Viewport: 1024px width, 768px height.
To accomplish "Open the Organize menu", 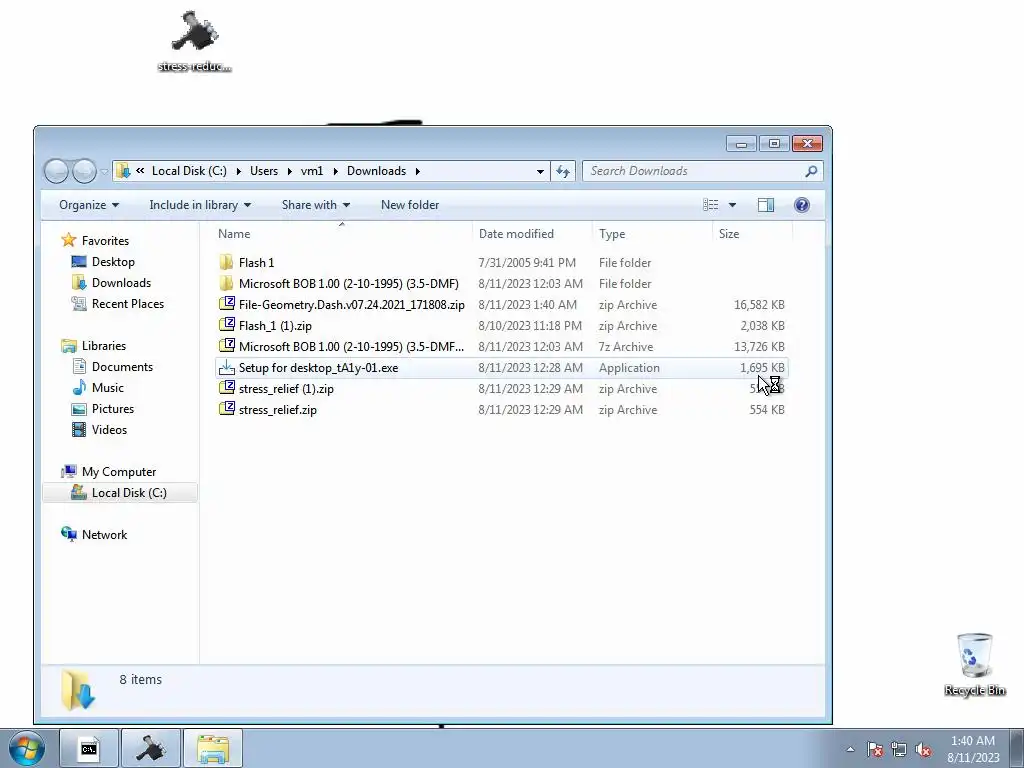I will click(x=89, y=205).
